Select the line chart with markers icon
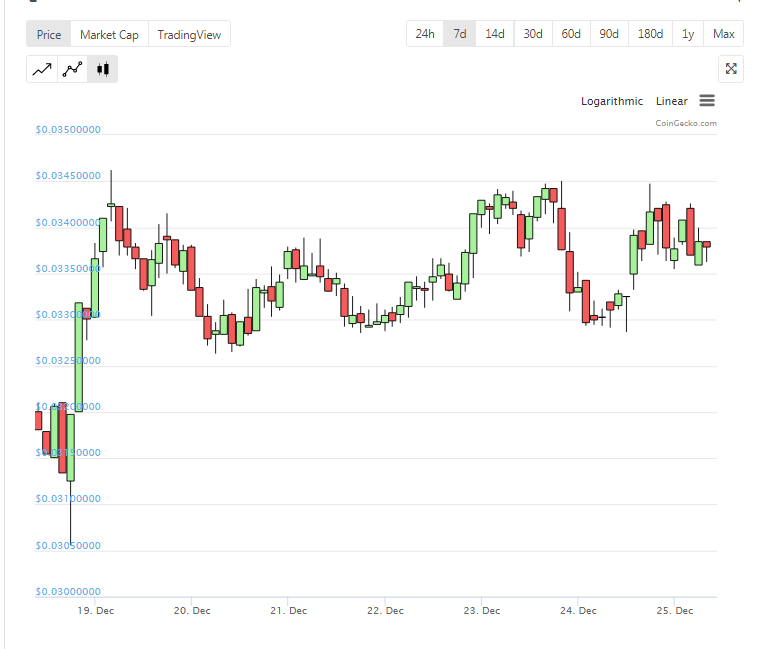The image size is (760, 649). click(x=73, y=69)
